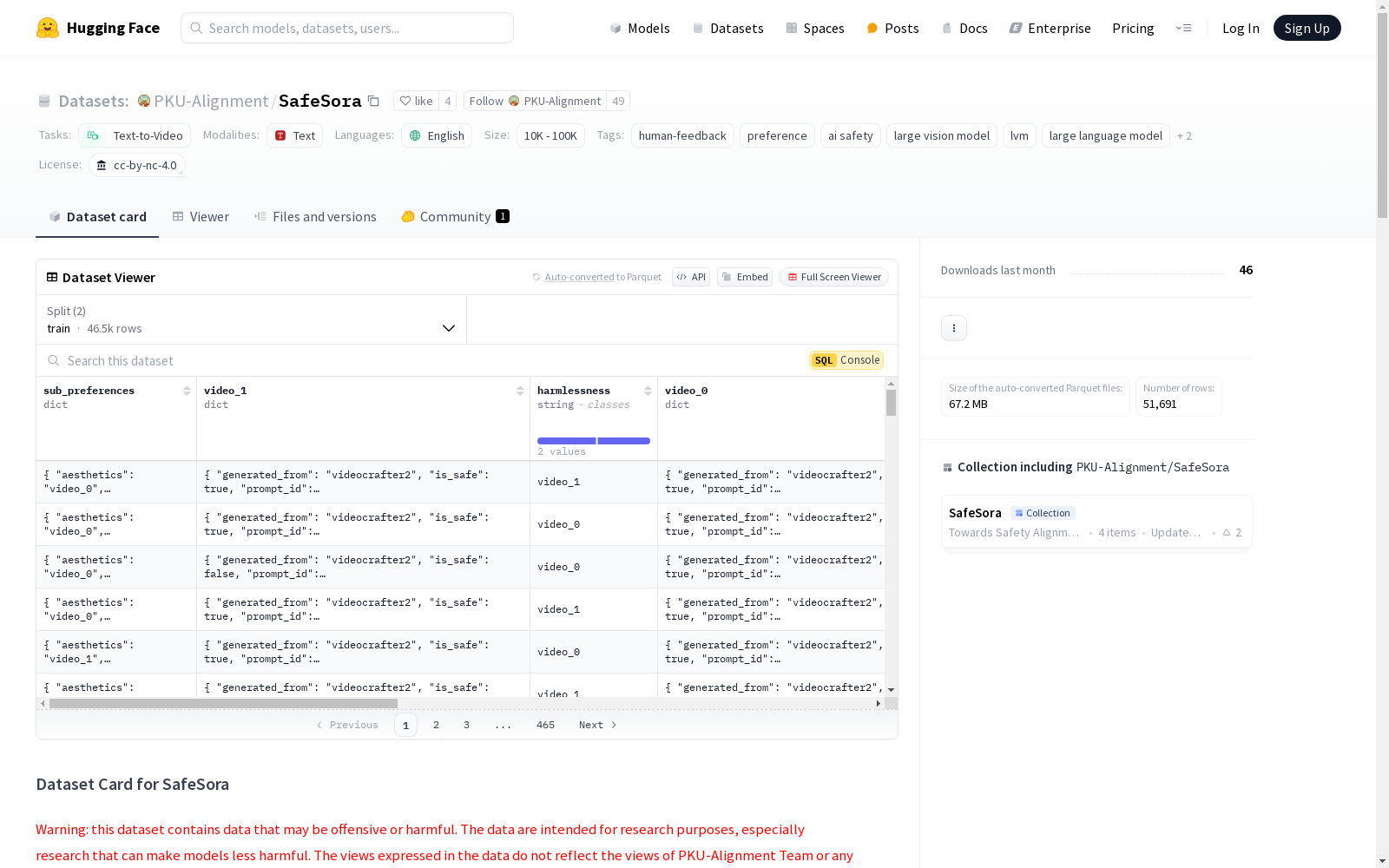The image size is (1389, 868).
Task: Click the Log In link
Action: (1241, 28)
